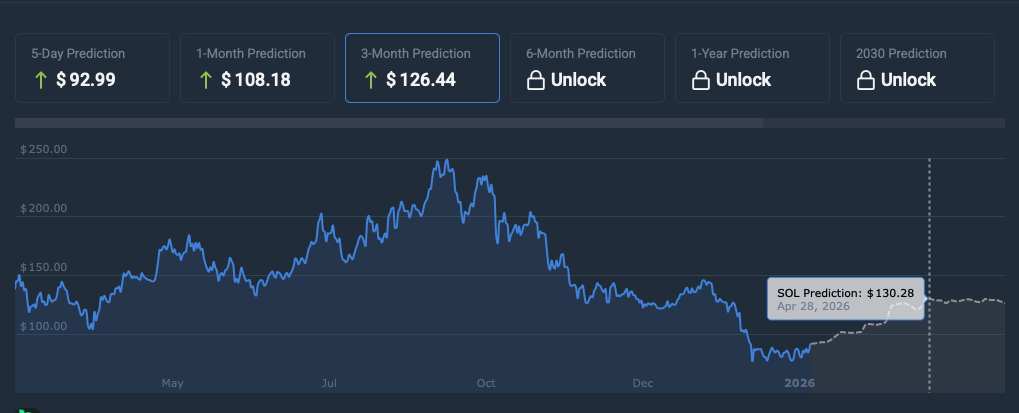This screenshot has width=1019, height=413.
Task: Click the lock icon in 6-Month Prediction
Action: 535,80
